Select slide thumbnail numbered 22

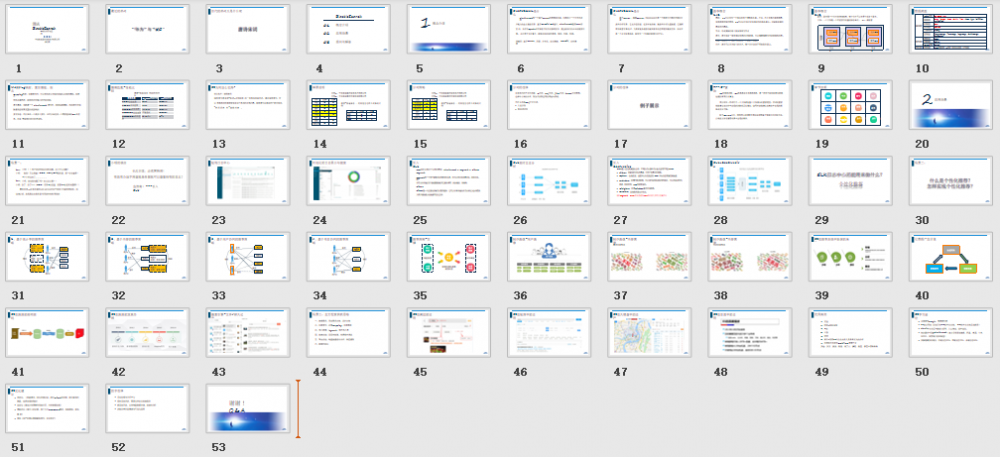[147, 181]
